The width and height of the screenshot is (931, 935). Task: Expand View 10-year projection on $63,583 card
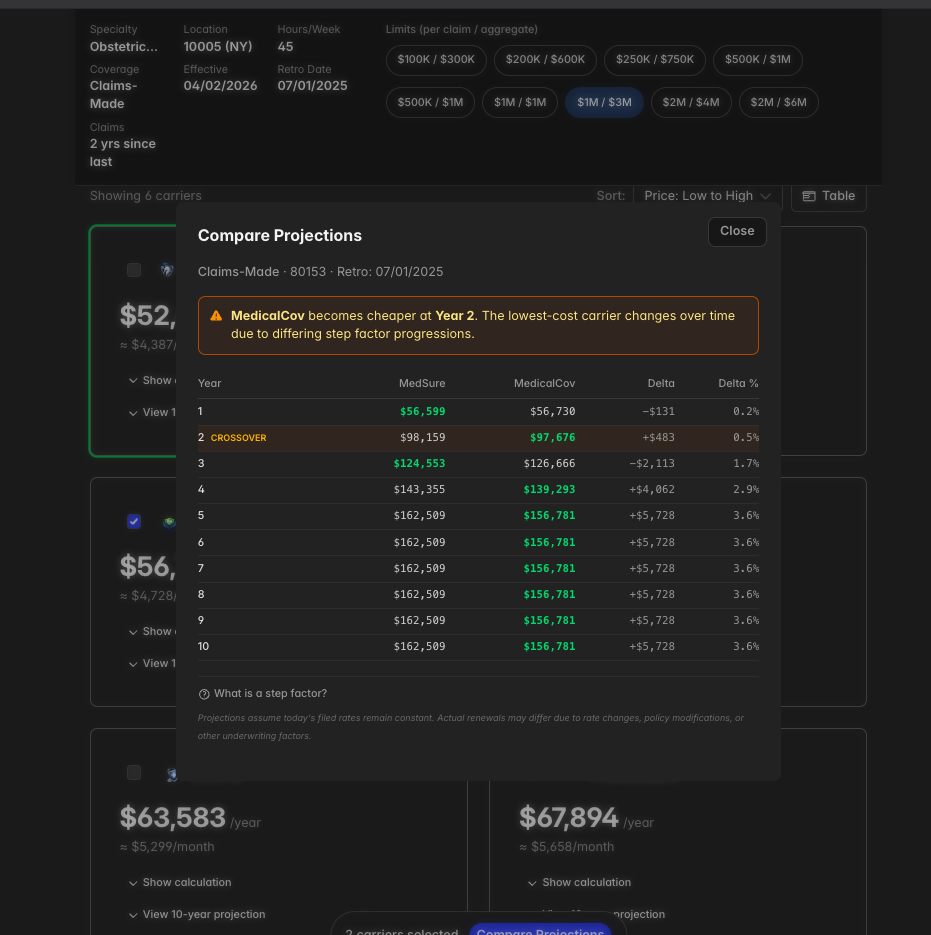point(197,915)
